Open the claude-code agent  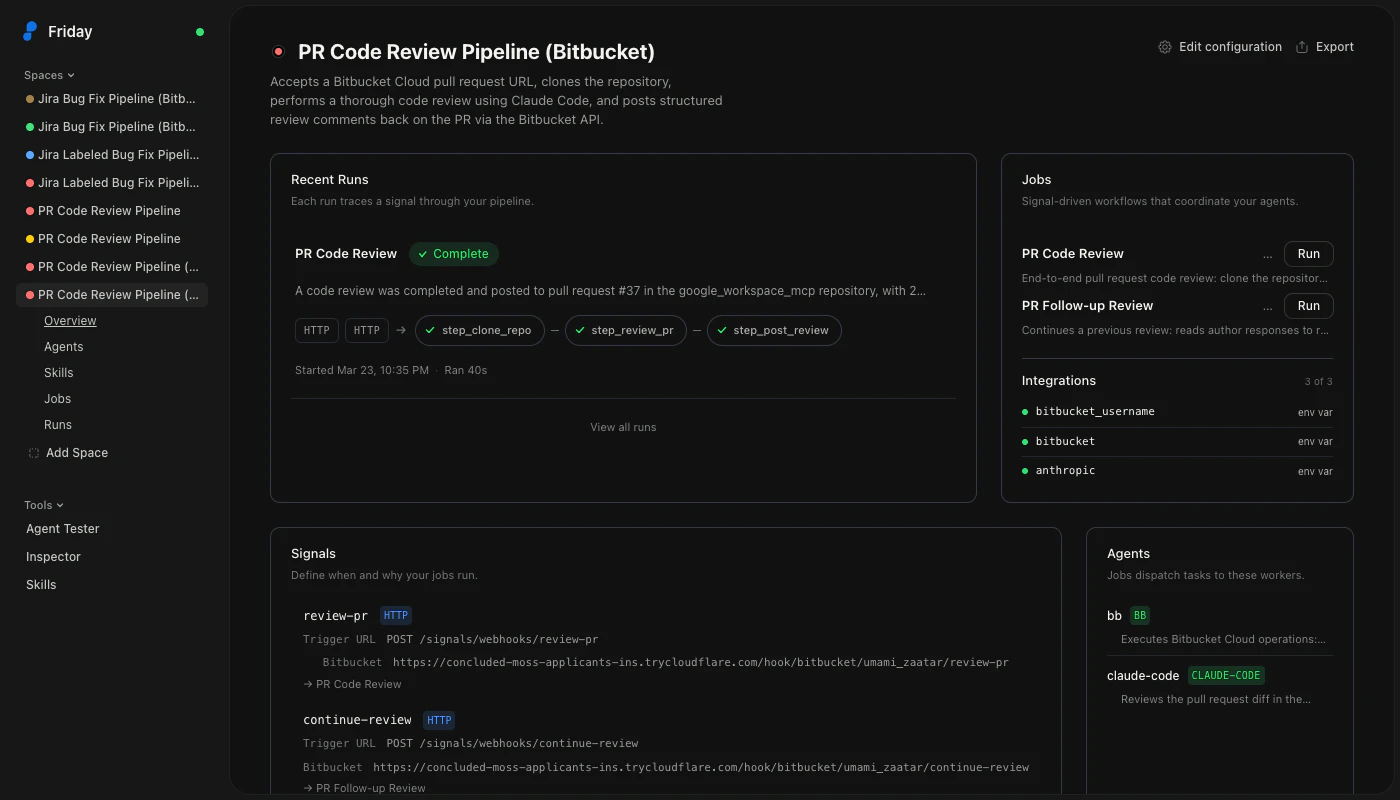pyautogui.click(x=1142, y=676)
